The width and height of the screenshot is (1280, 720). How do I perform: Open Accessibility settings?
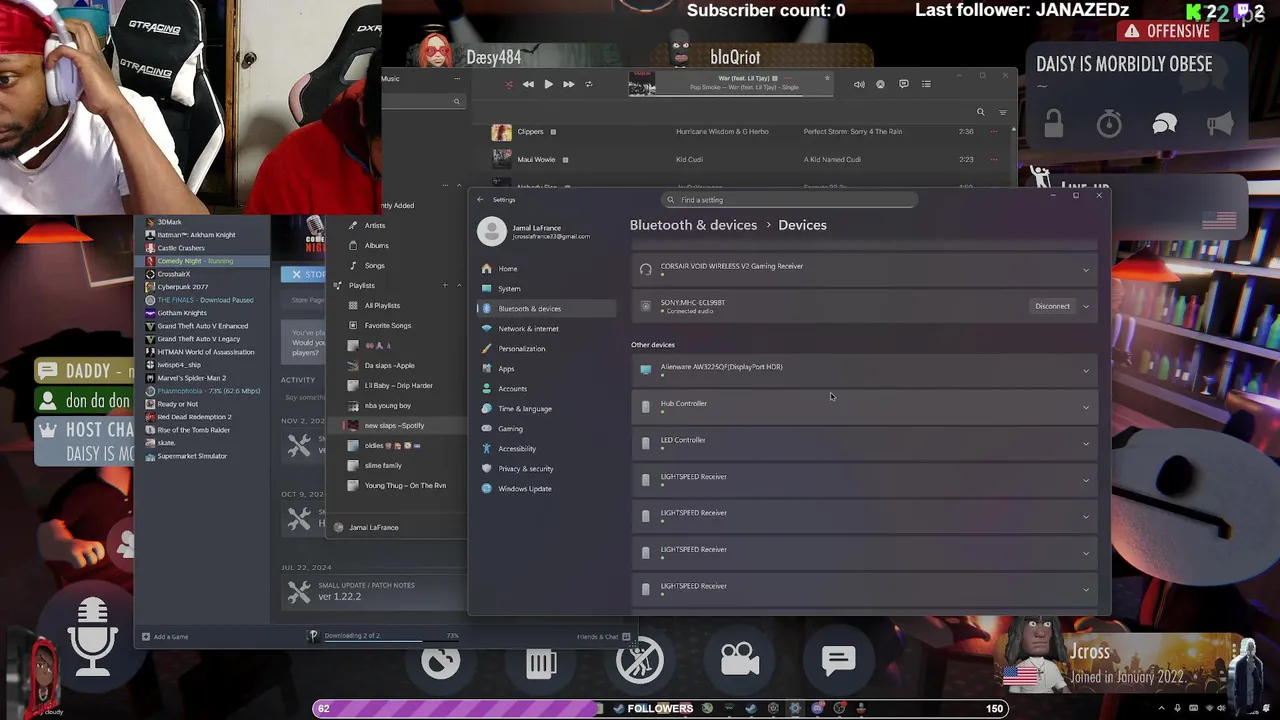click(548, 448)
